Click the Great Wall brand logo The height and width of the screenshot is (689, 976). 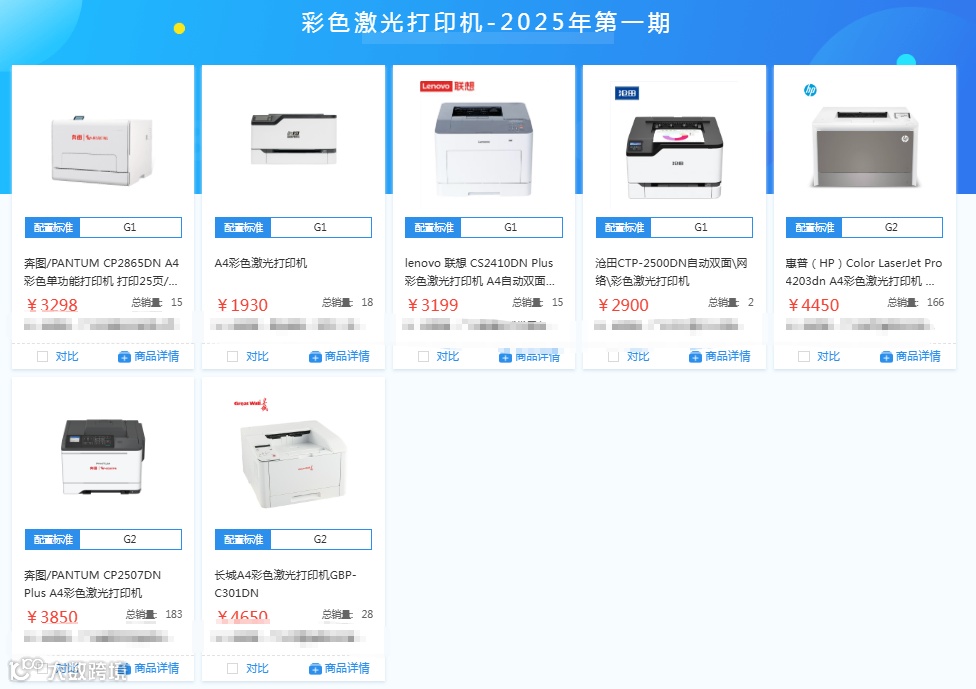point(250,404)
